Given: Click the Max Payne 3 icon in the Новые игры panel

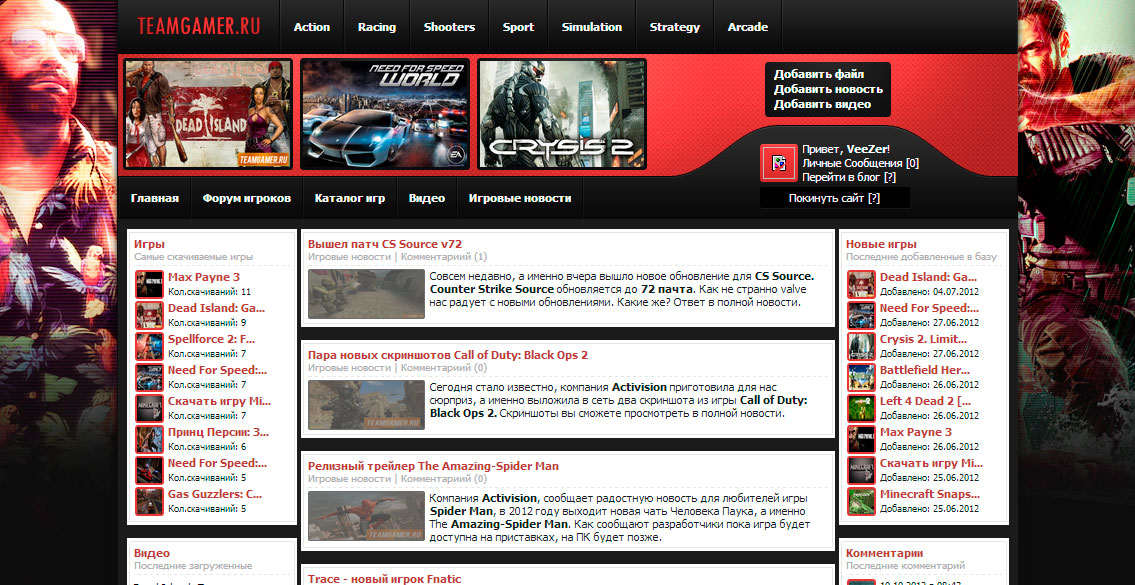Looking at the screenshot, I should (861, 439).
